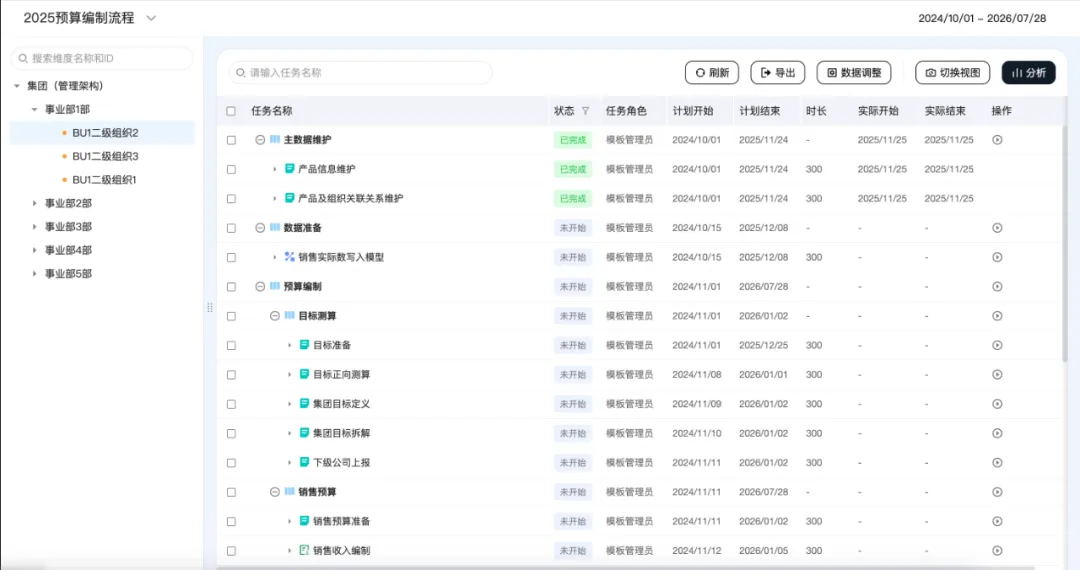Click the run icon for 目标测算 row

[997, 316]
